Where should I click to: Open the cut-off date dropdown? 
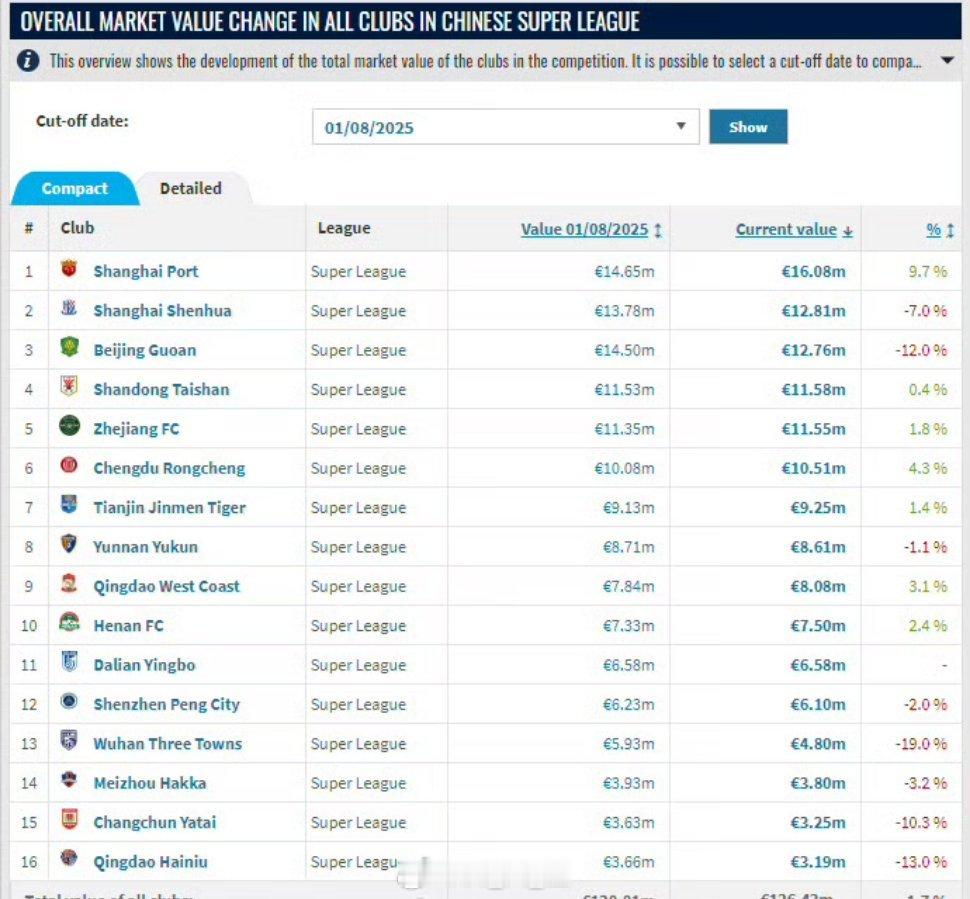[x=505, y=127]
